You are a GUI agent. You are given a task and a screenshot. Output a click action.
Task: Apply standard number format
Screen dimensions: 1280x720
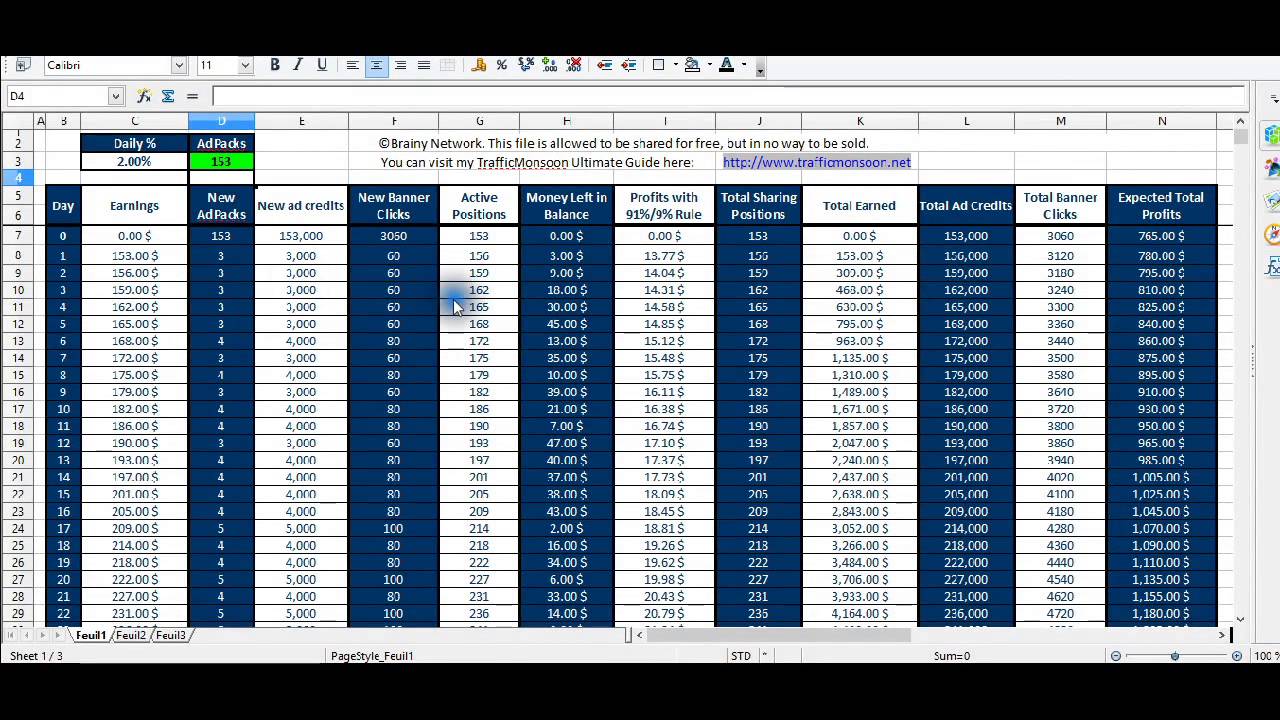click(x=526, y=65)
